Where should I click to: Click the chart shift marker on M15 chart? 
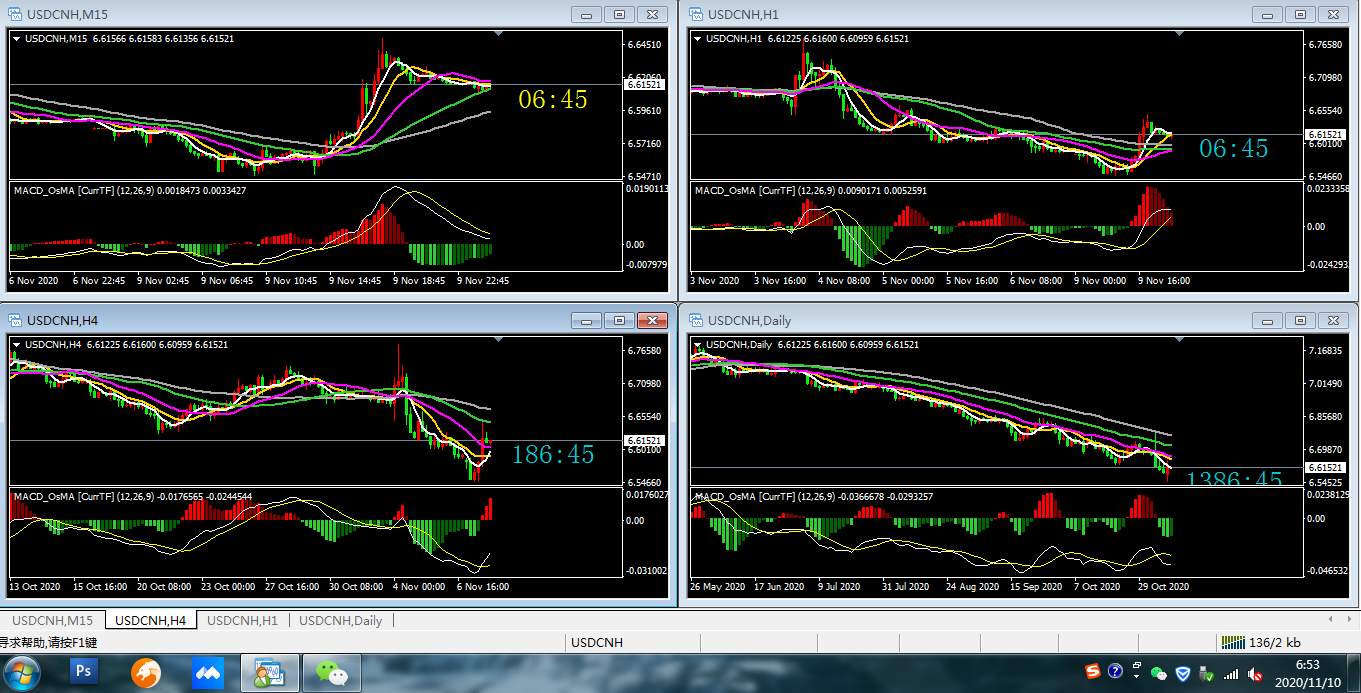click(x=499, y=34)
